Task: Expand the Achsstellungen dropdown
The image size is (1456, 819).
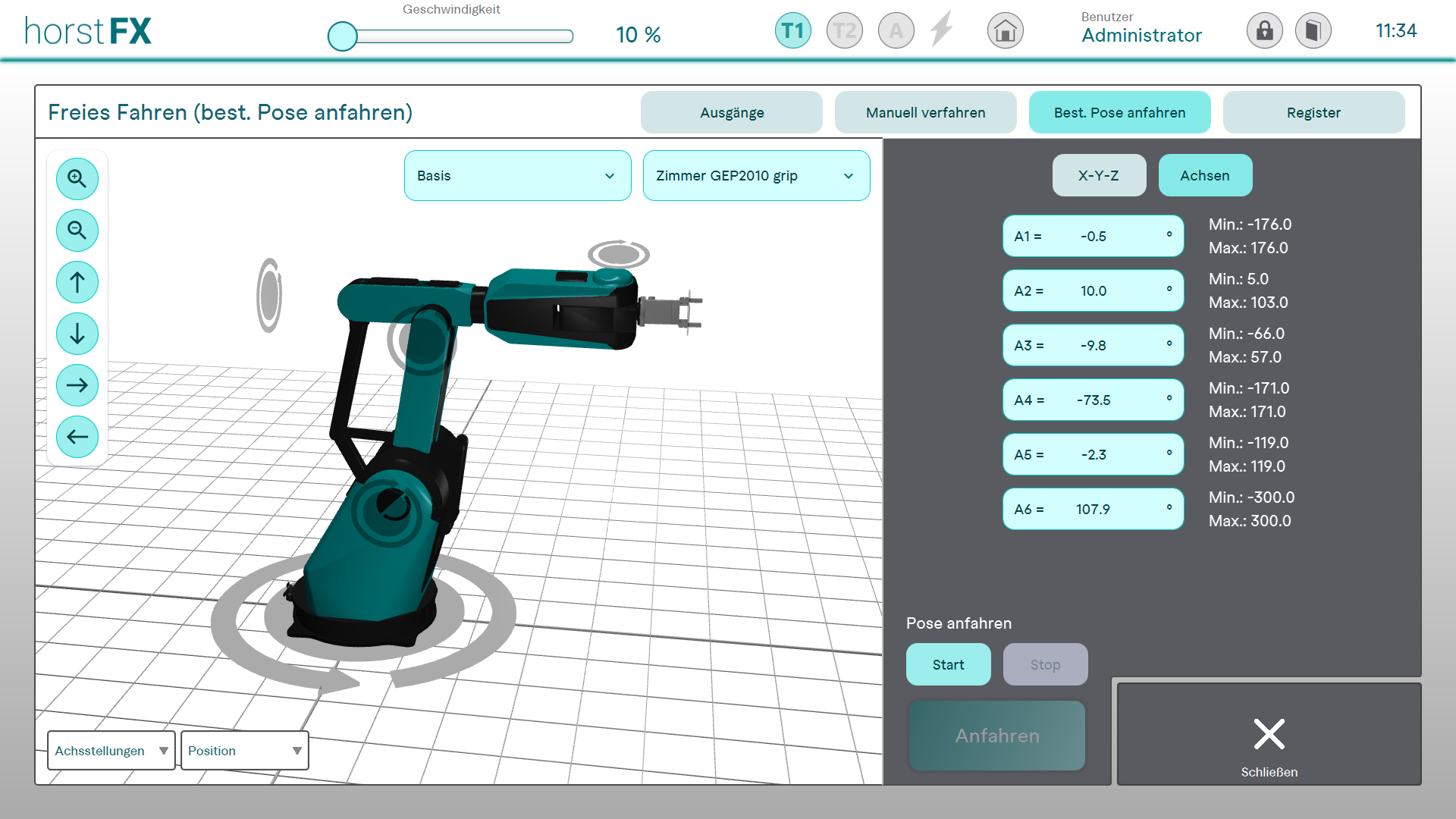Action: point(111,751)
